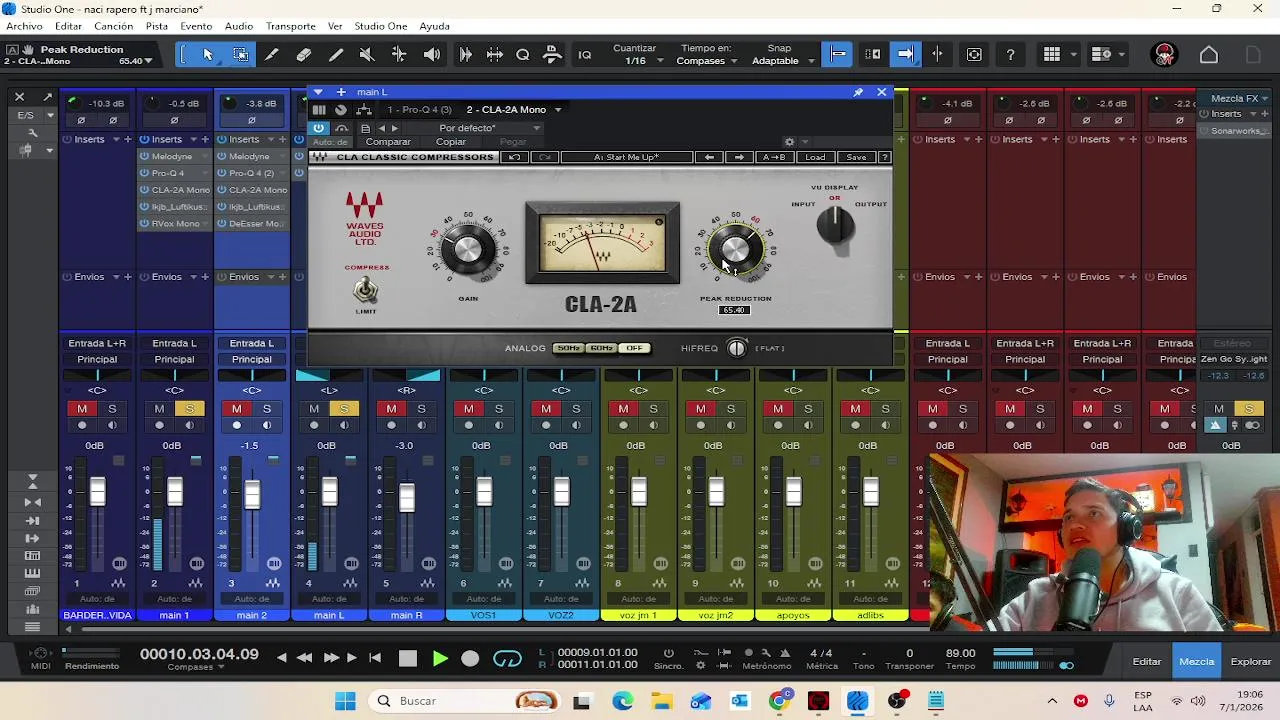
Task: Toggle solo on main 1 channel
Action: coord(189,409)
